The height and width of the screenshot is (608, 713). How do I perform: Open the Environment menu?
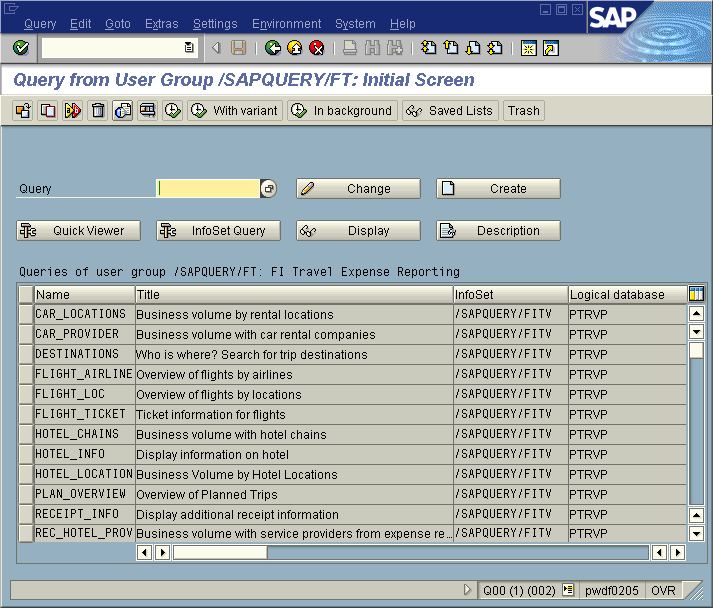pos(286,24)
